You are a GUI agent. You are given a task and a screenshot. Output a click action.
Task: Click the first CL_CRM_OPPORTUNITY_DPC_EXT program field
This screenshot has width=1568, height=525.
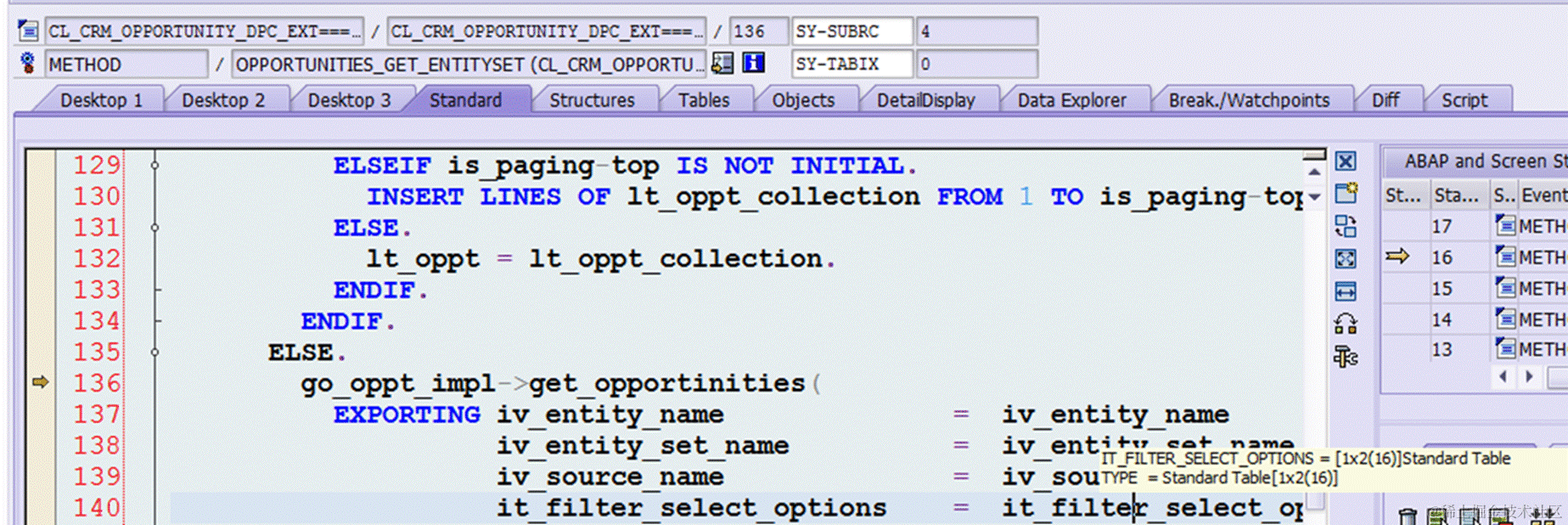tap(204, 31)
